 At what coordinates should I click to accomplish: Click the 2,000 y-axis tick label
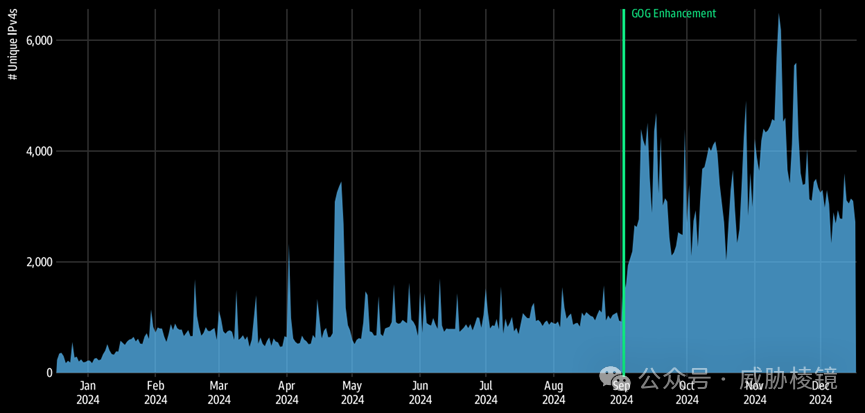point(39,262)
